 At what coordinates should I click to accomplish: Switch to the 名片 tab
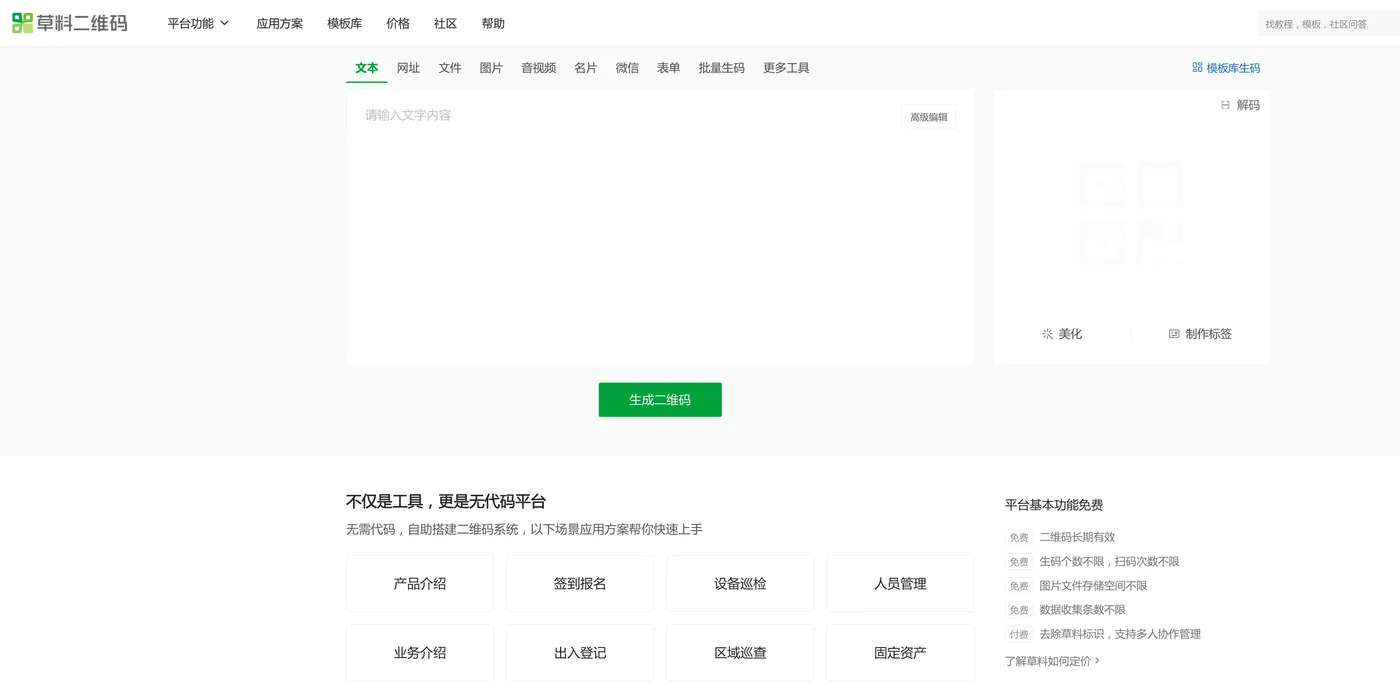click(586, 68)
